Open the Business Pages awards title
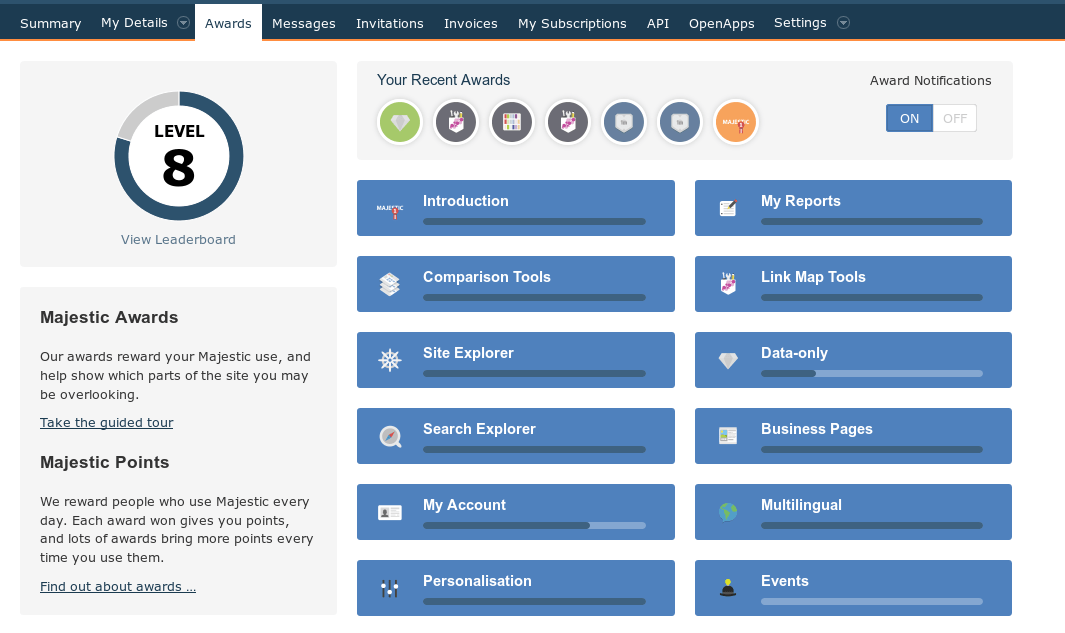This screenshot has width=1065, height=633. point(816,429)
